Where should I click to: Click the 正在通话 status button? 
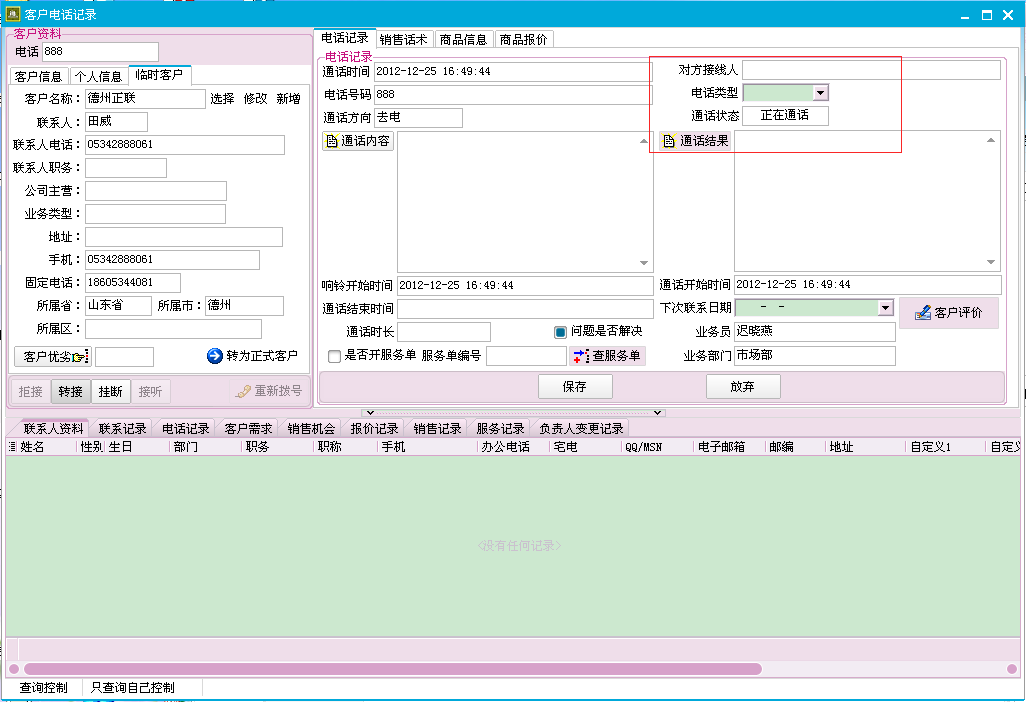(785, 116)
